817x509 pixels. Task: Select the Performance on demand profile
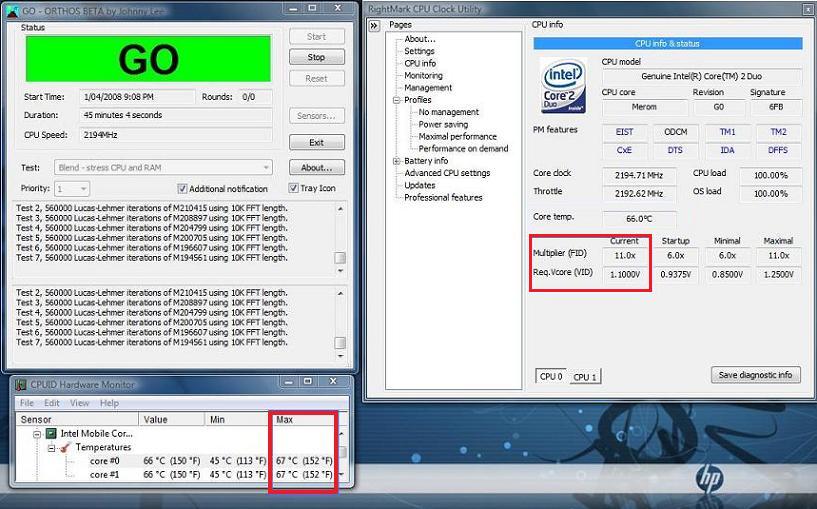tap(463, 148)
